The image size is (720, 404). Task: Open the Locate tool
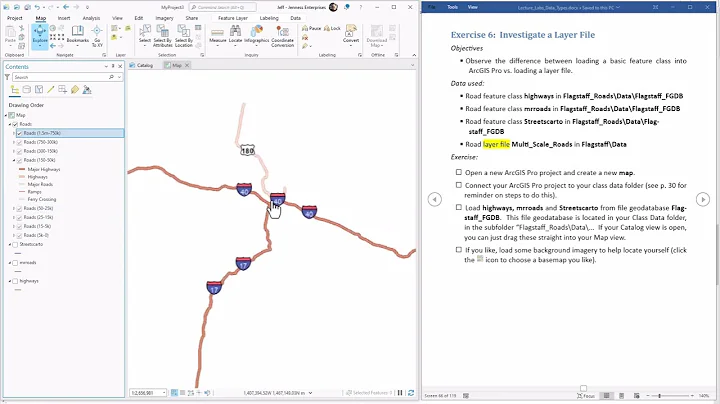pyautogui.click(x=235, y=36)
